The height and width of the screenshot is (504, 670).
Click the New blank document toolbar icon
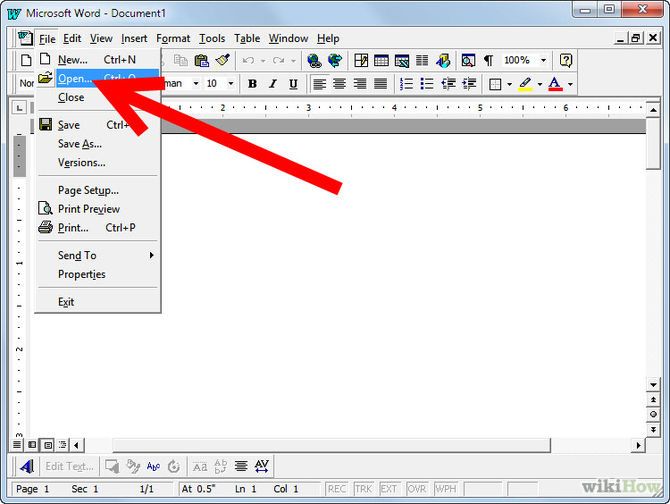tap(26, 60)
